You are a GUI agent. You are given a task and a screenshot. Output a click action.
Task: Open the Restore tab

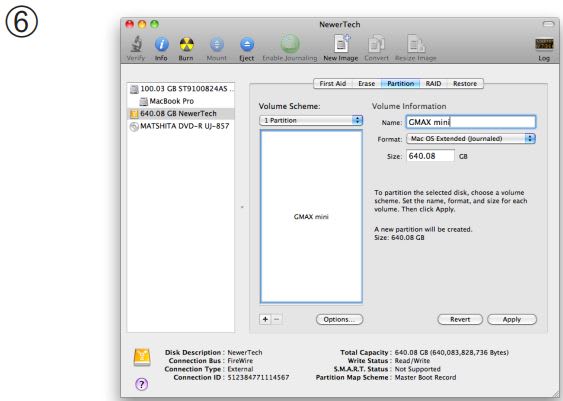(465, 84)
